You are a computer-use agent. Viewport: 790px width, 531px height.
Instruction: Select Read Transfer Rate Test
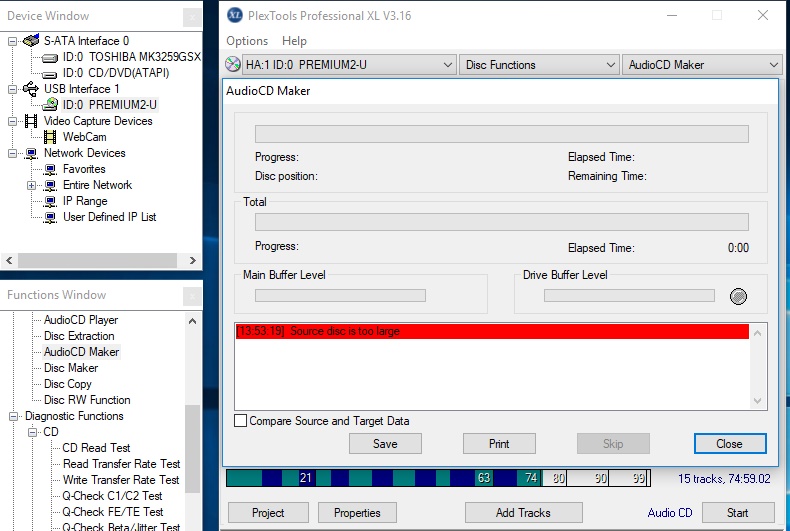click(121, 464)
